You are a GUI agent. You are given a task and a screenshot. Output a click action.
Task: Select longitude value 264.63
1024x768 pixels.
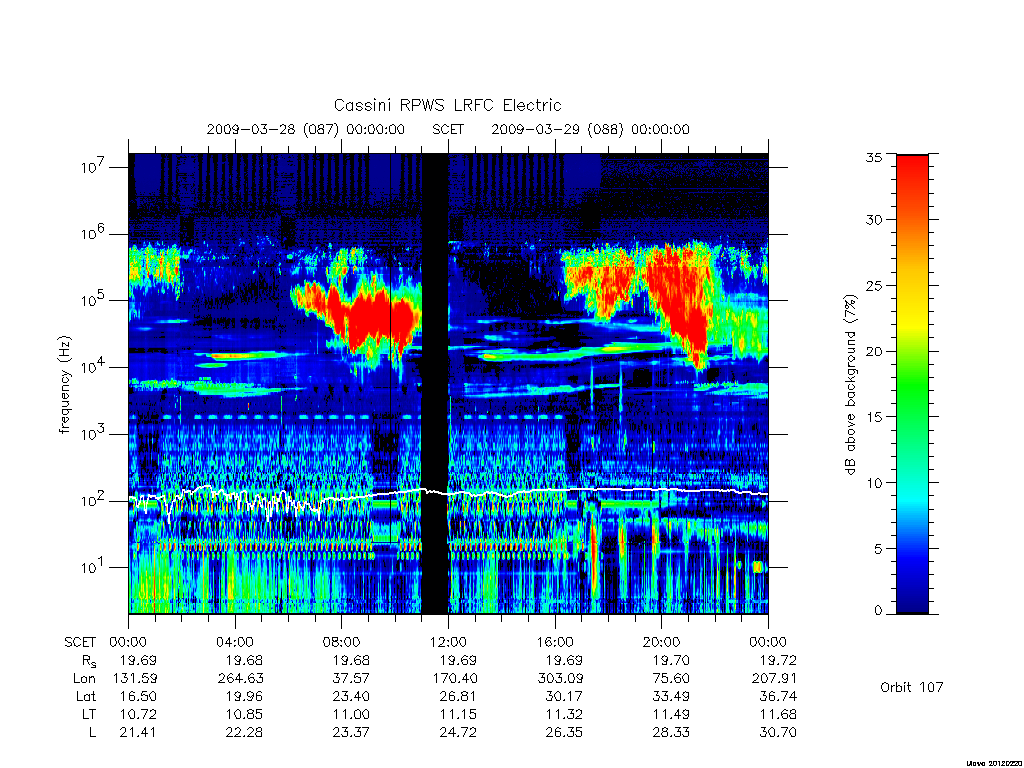240,679
